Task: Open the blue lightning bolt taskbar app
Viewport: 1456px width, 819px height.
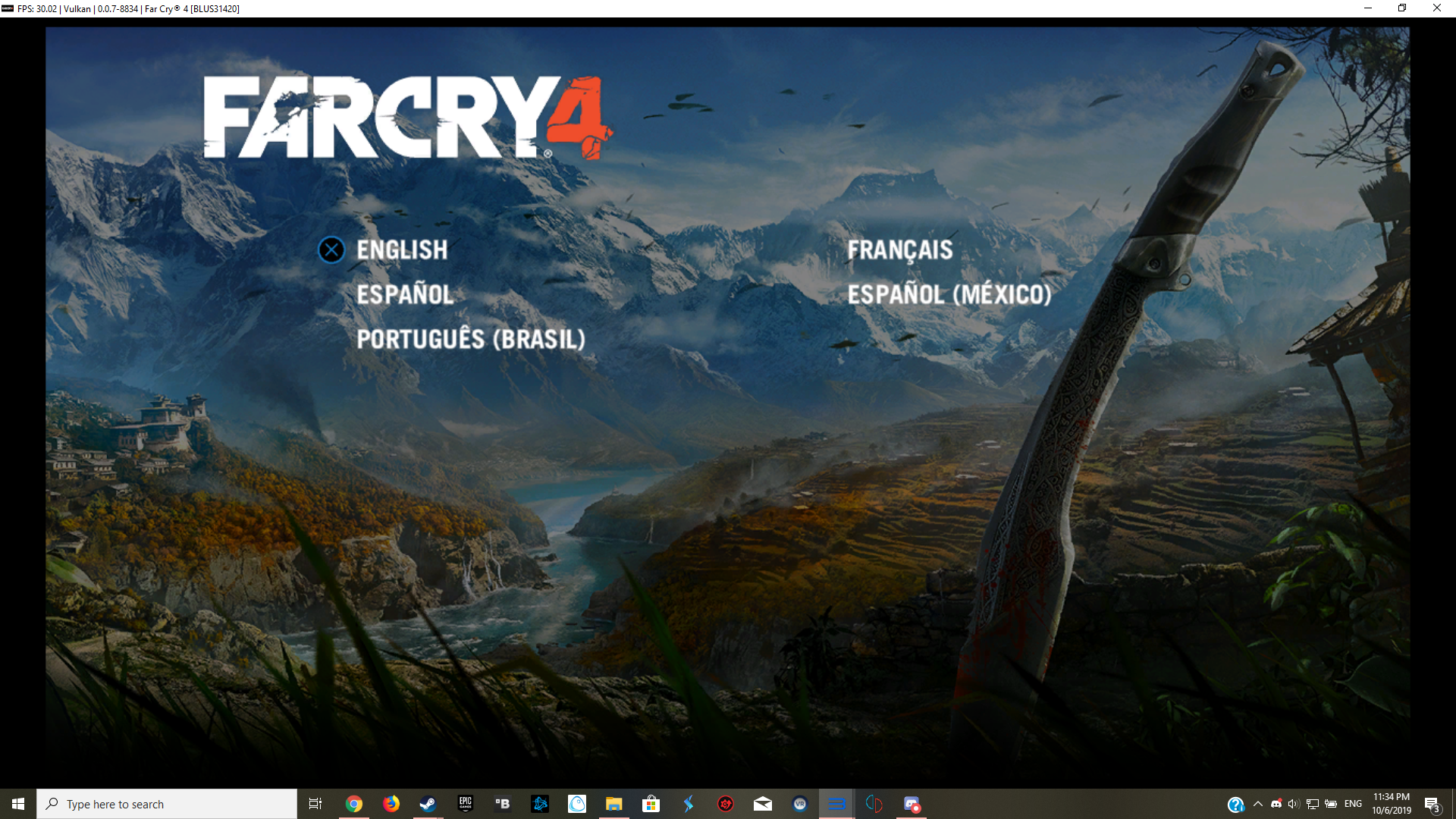Action: pos(689,804)
